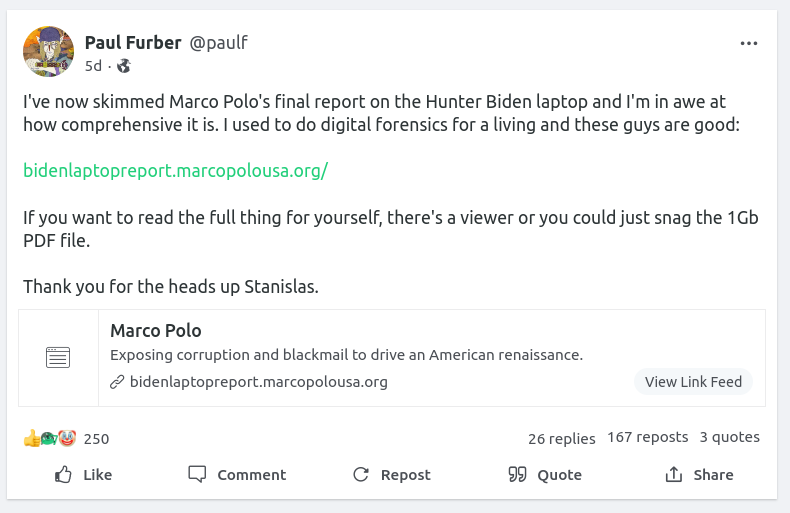Open the reaction emojis 250 count

66,438
